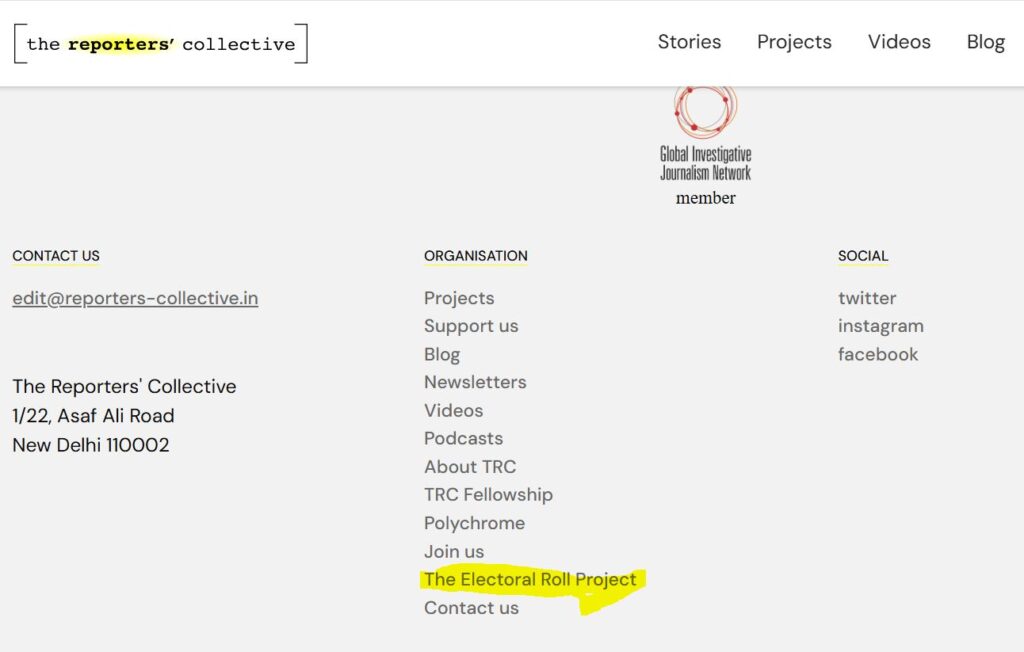Visit the instagram social link
The width and height of the screenshot is (1024, 652).
880,326
